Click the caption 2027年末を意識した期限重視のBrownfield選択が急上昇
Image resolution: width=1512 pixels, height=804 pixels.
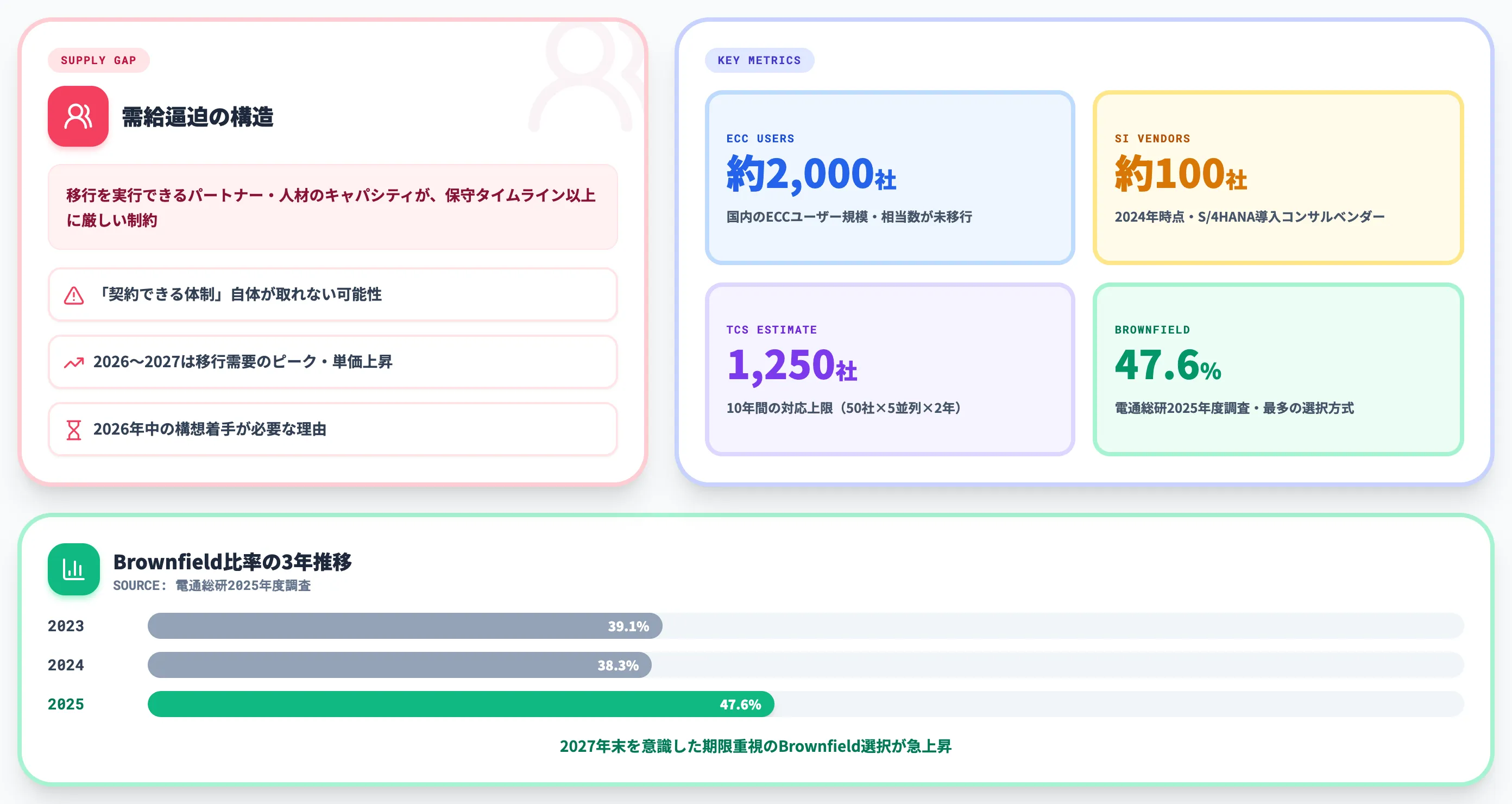[x=755, y=746]
